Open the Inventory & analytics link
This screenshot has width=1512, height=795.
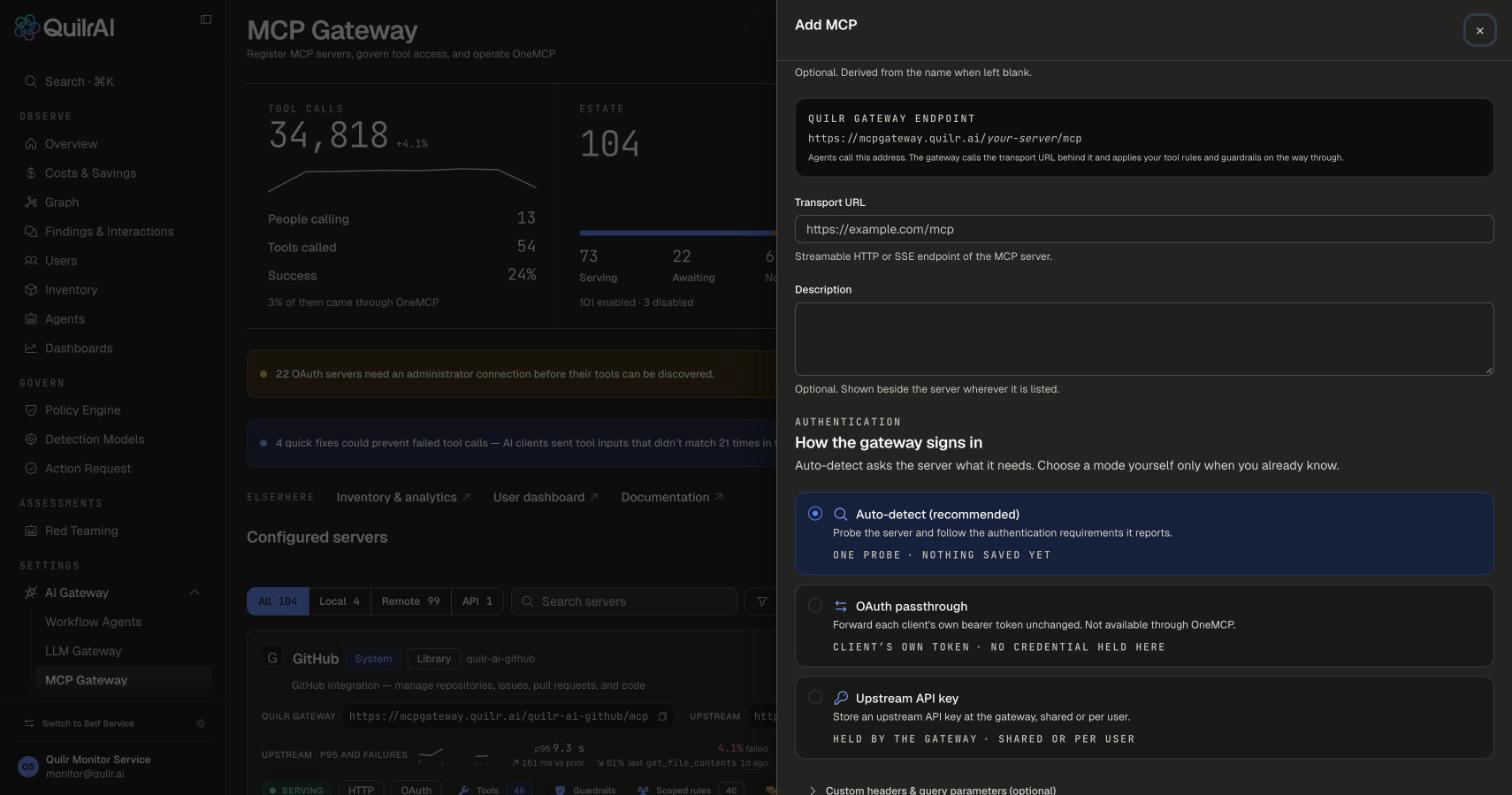coord(403,497)
